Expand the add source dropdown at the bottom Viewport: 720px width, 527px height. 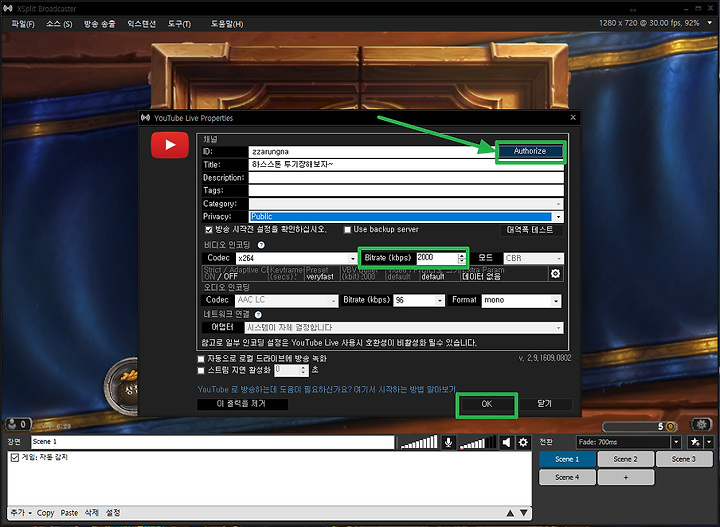pyautogui.click(x=30, y=513)
